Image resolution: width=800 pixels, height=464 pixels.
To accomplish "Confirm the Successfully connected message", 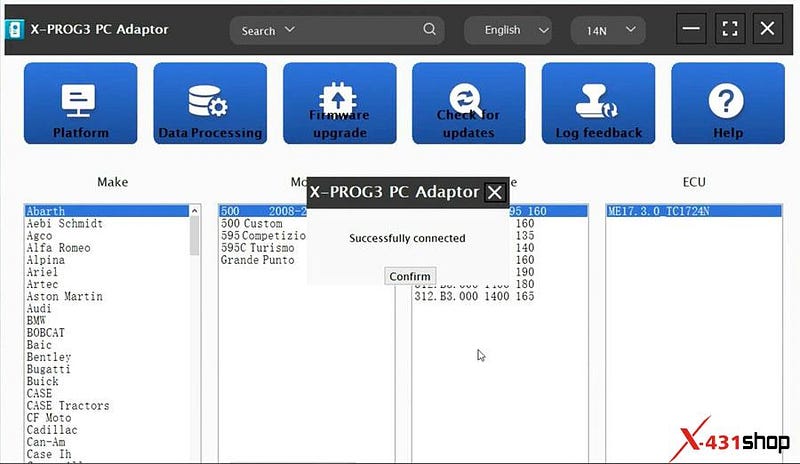I will tap(410, 276).
